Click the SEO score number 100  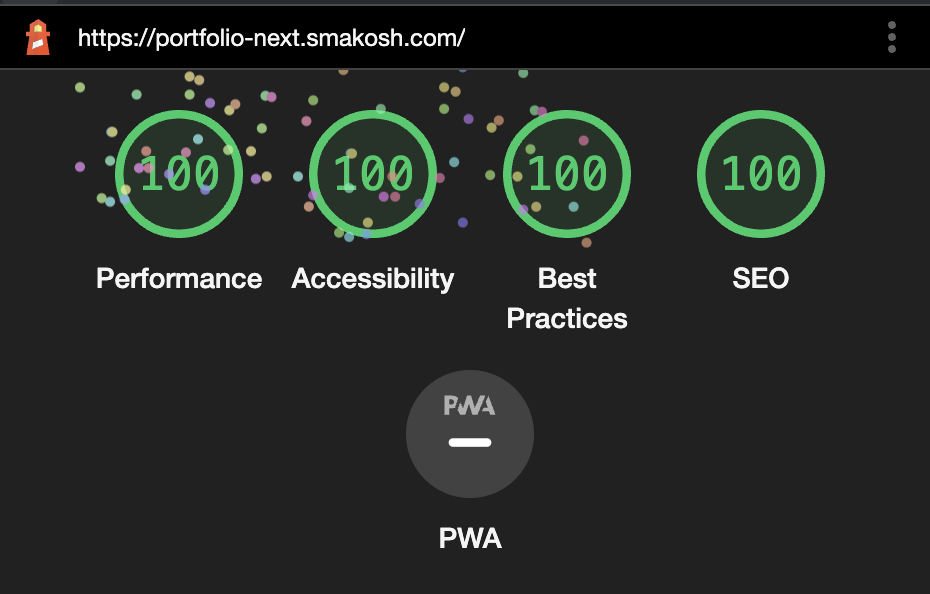761,174
